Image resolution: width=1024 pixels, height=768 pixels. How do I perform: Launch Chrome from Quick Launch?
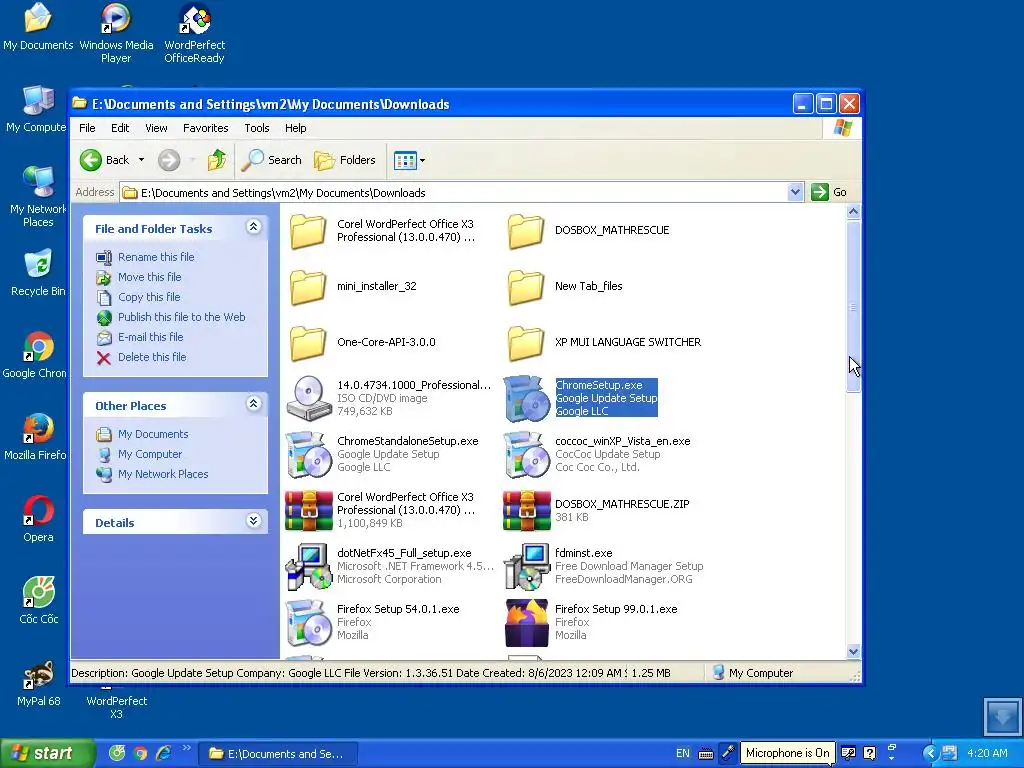pyautogui.click(x=140, y=753)
